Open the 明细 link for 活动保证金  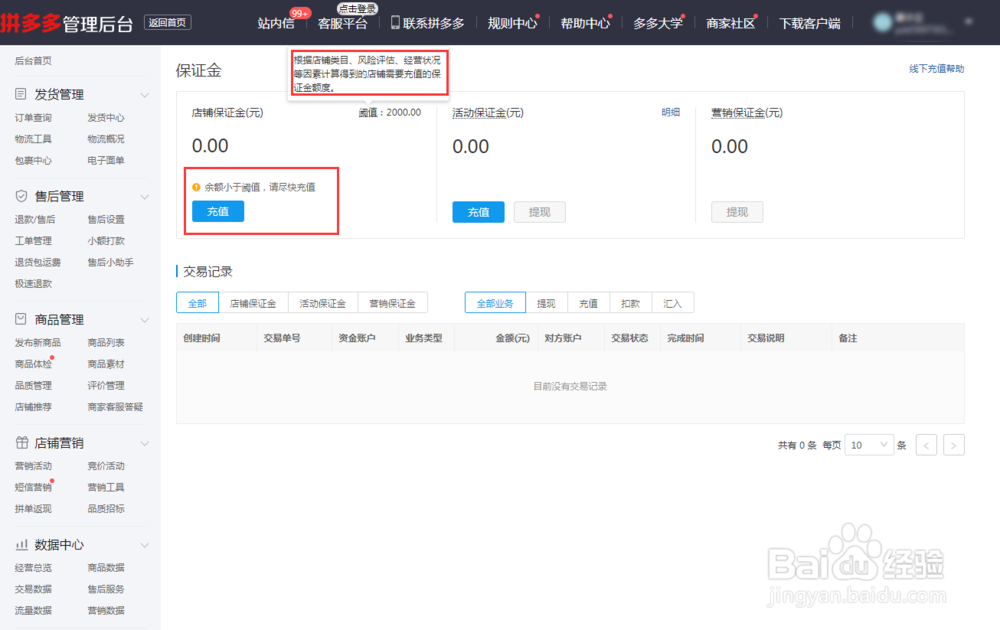coord(670,112)
